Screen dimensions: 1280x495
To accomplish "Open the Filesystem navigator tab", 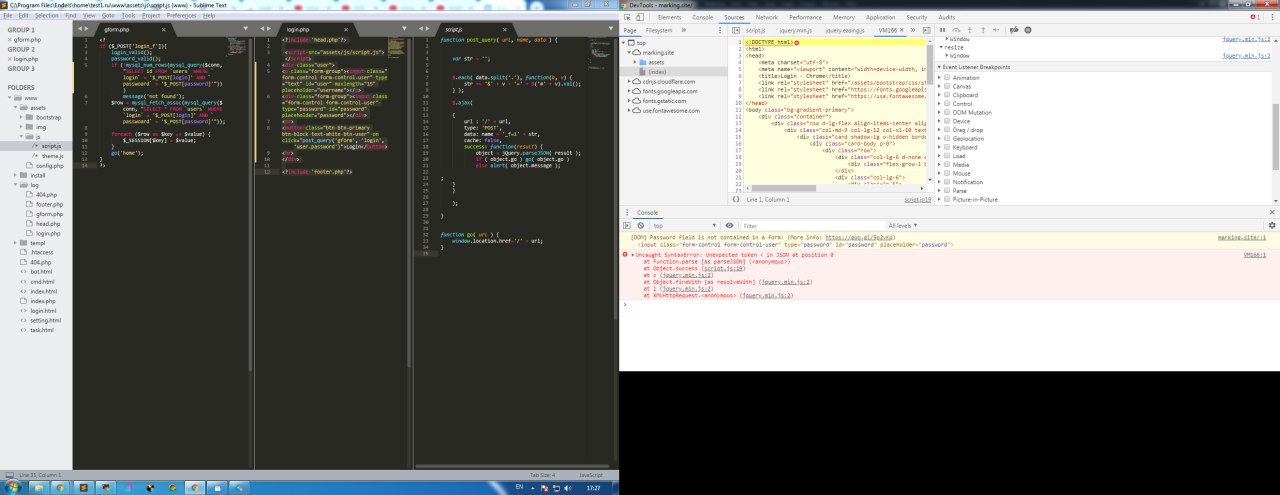I will [x=660, y=31].
